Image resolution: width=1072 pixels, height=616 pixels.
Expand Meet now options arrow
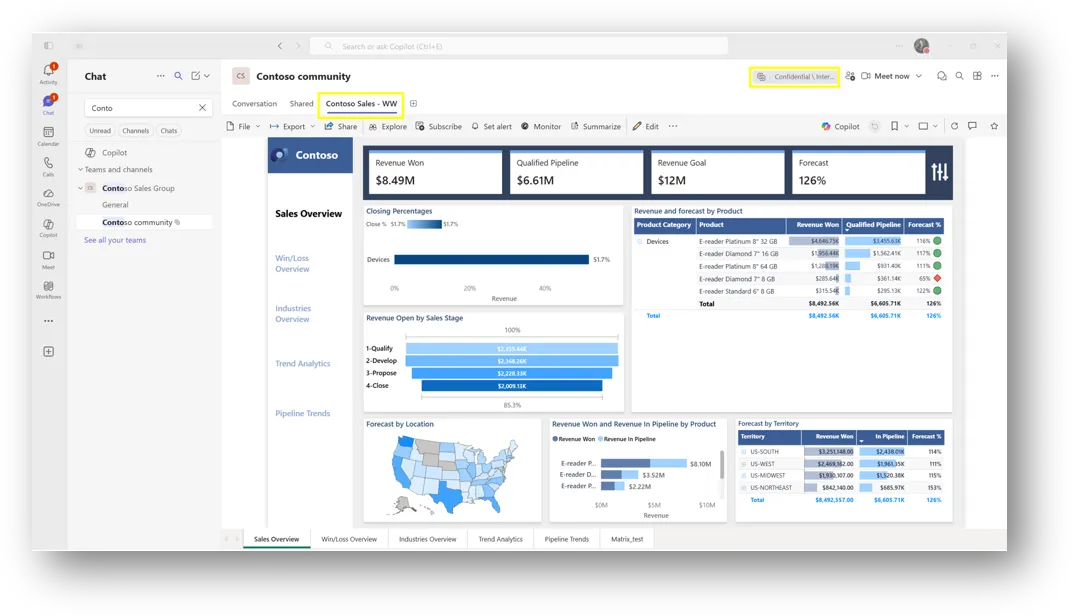[x=919, y=76]
